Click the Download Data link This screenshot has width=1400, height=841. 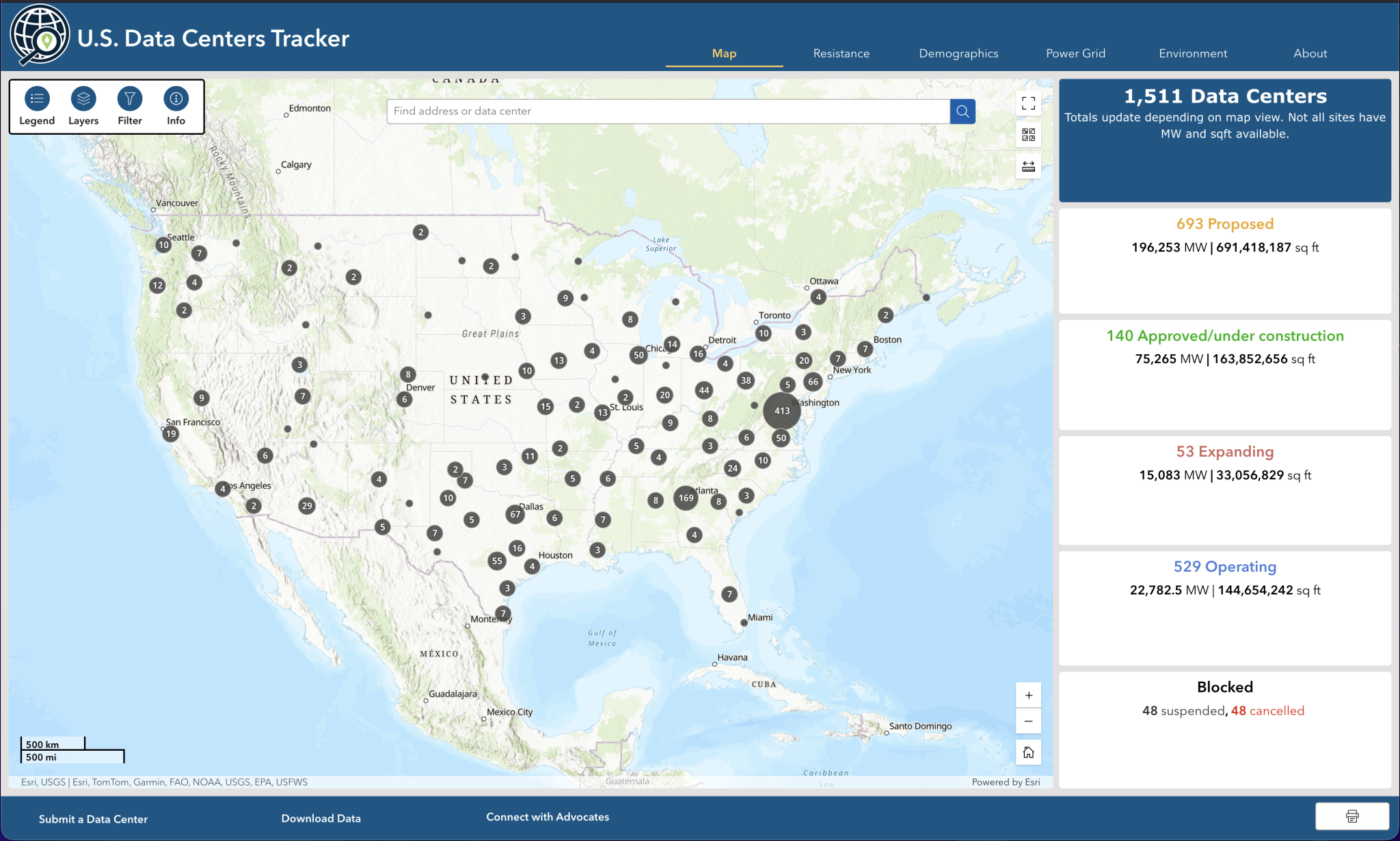point(321,818)
